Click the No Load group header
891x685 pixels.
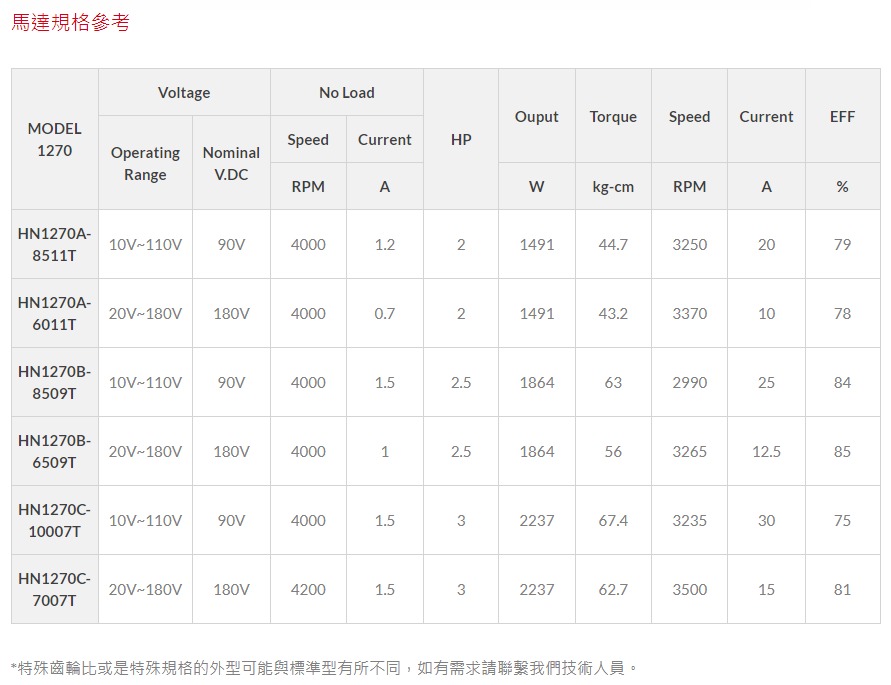346,93
